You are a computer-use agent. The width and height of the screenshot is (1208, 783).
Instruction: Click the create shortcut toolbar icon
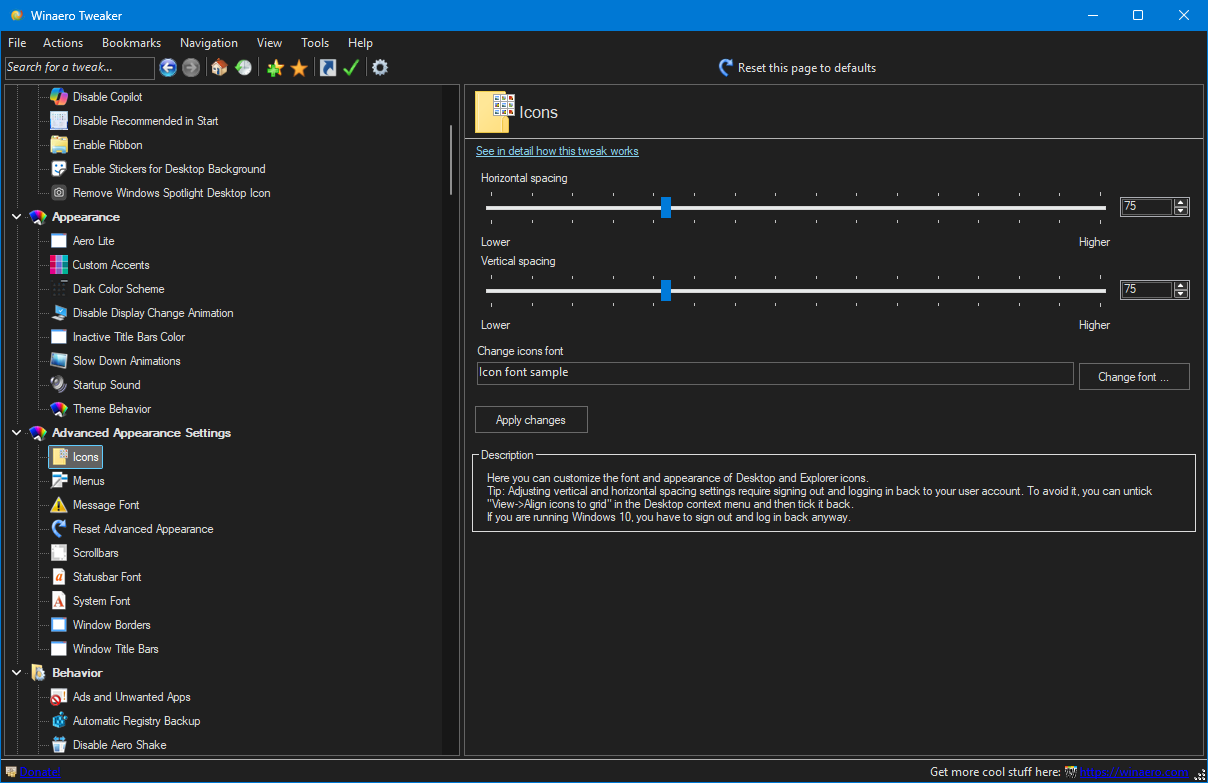(x=327, y=68)
